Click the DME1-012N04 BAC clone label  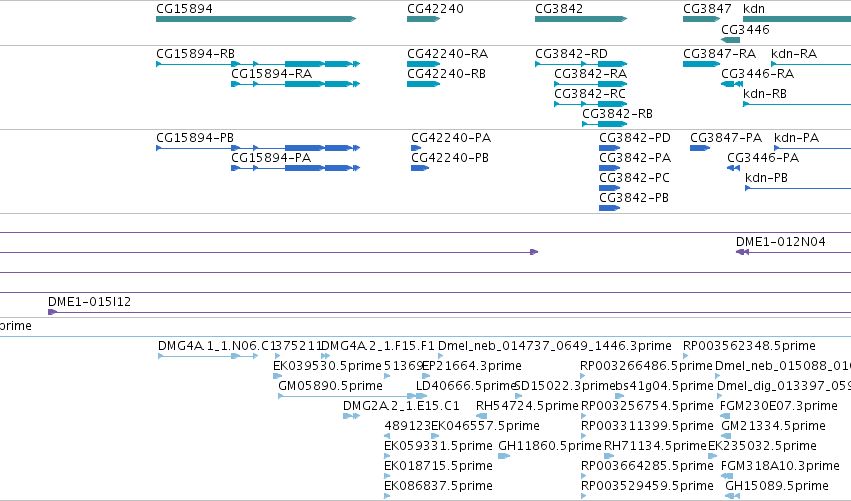[x=780, y=242]
